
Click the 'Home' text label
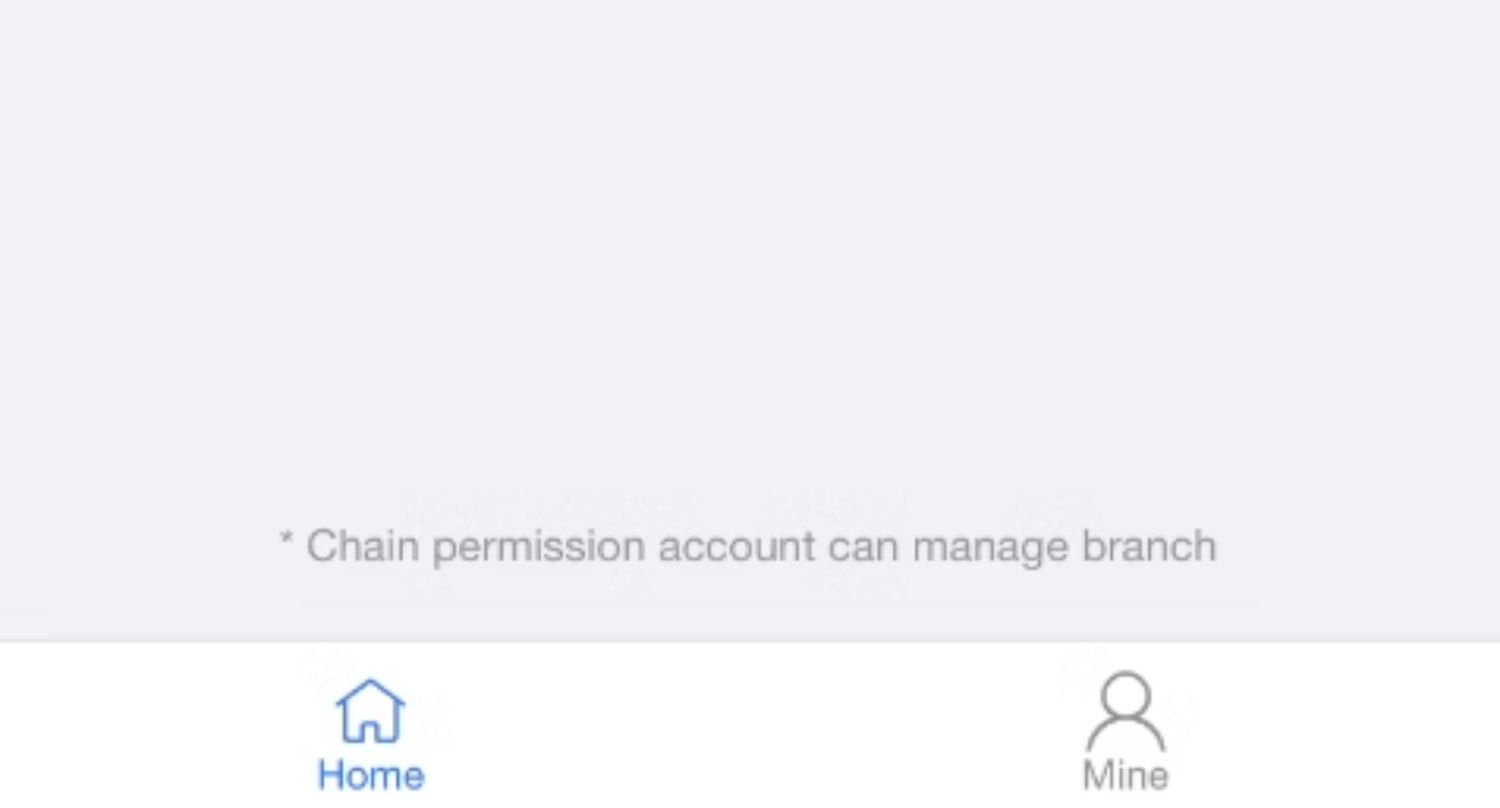pyautogui.click(x=371, y=776)
